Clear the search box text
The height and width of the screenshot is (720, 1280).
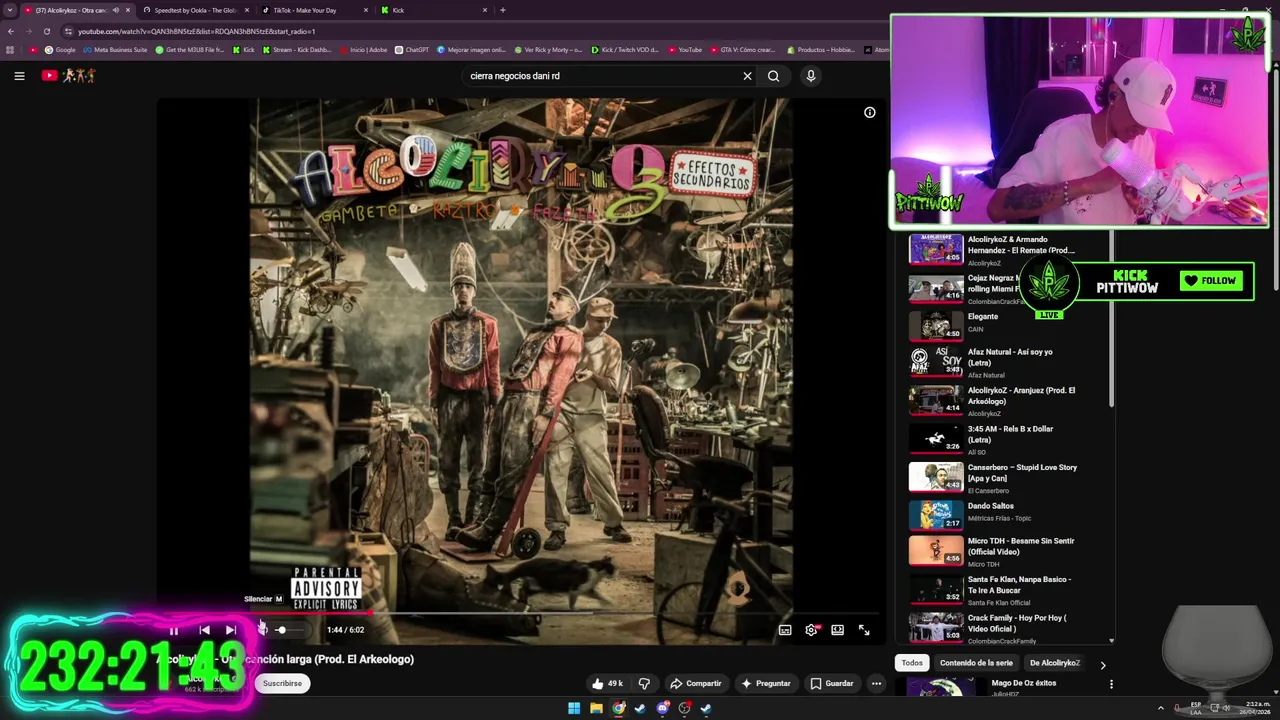pyautogui.click(x=747, y=76)
